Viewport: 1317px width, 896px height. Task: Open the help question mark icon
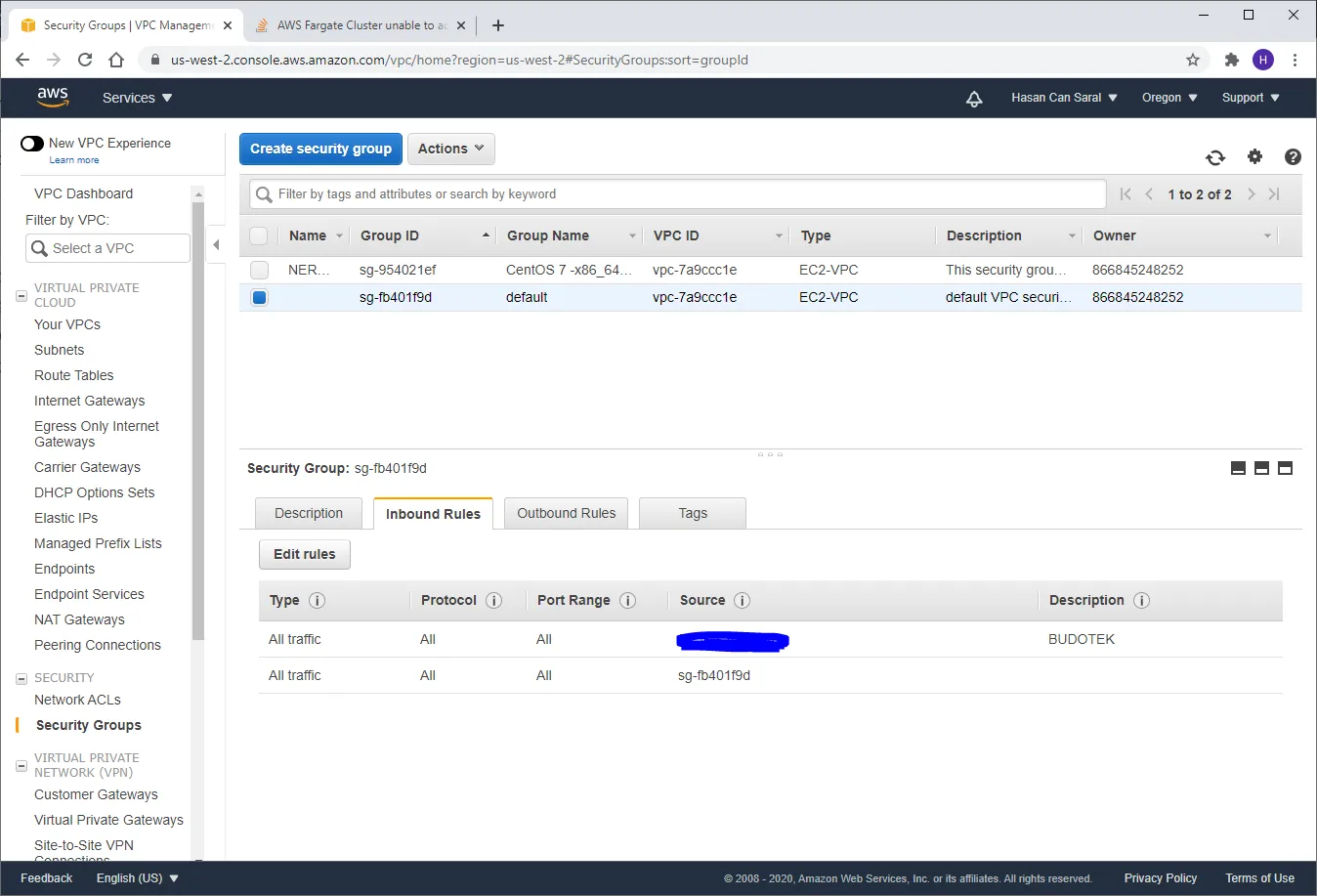point(1293,156)
